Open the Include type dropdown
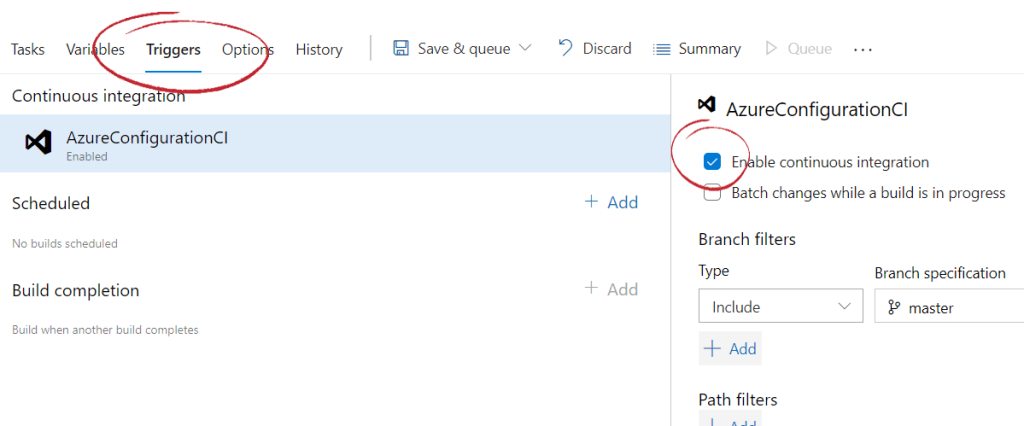 780,307
